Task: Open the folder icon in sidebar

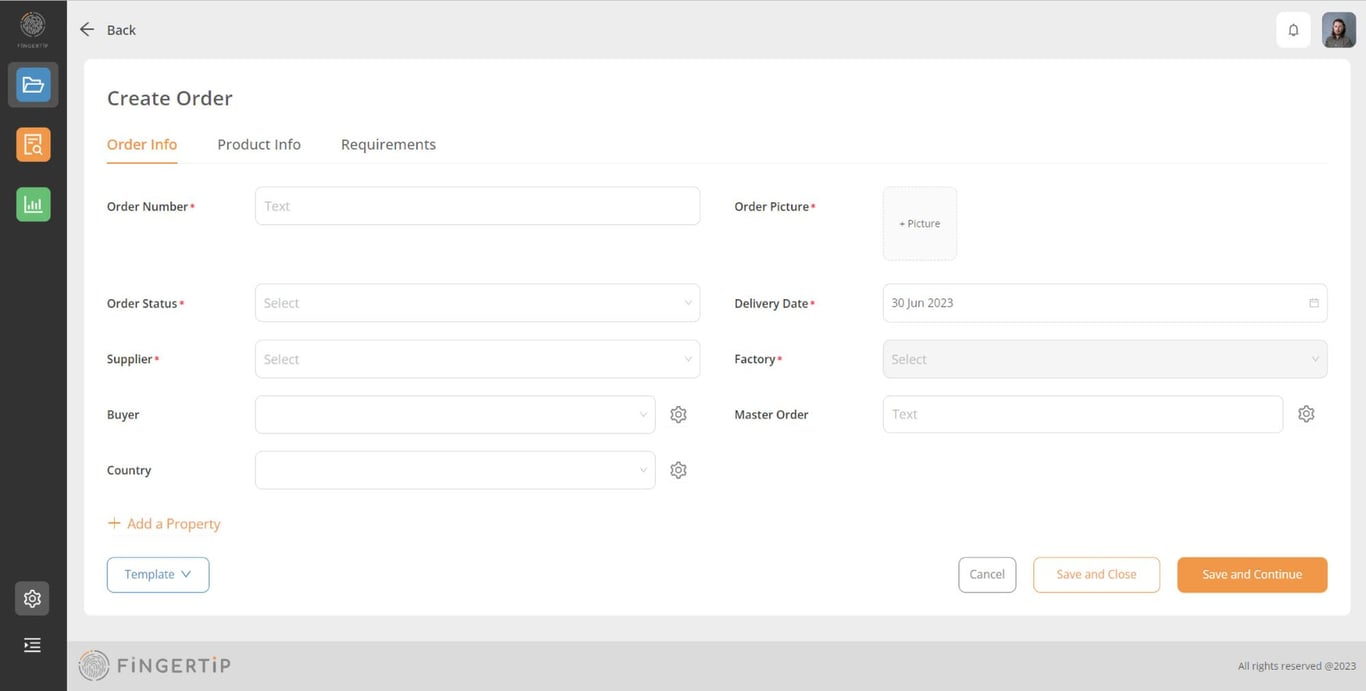Action: click(33, 85)
